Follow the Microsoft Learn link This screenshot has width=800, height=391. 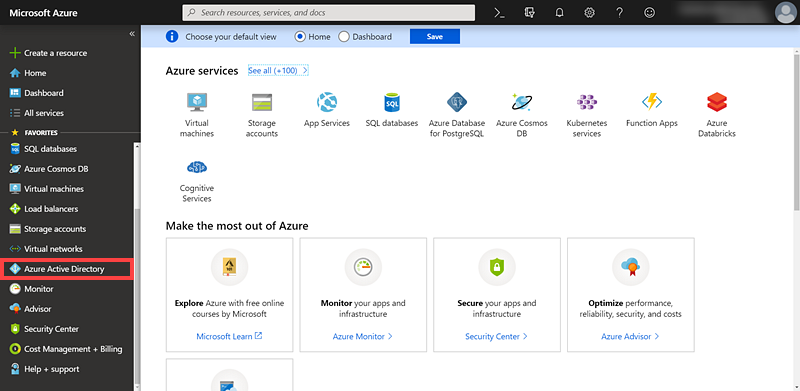[x=229, y=336]
